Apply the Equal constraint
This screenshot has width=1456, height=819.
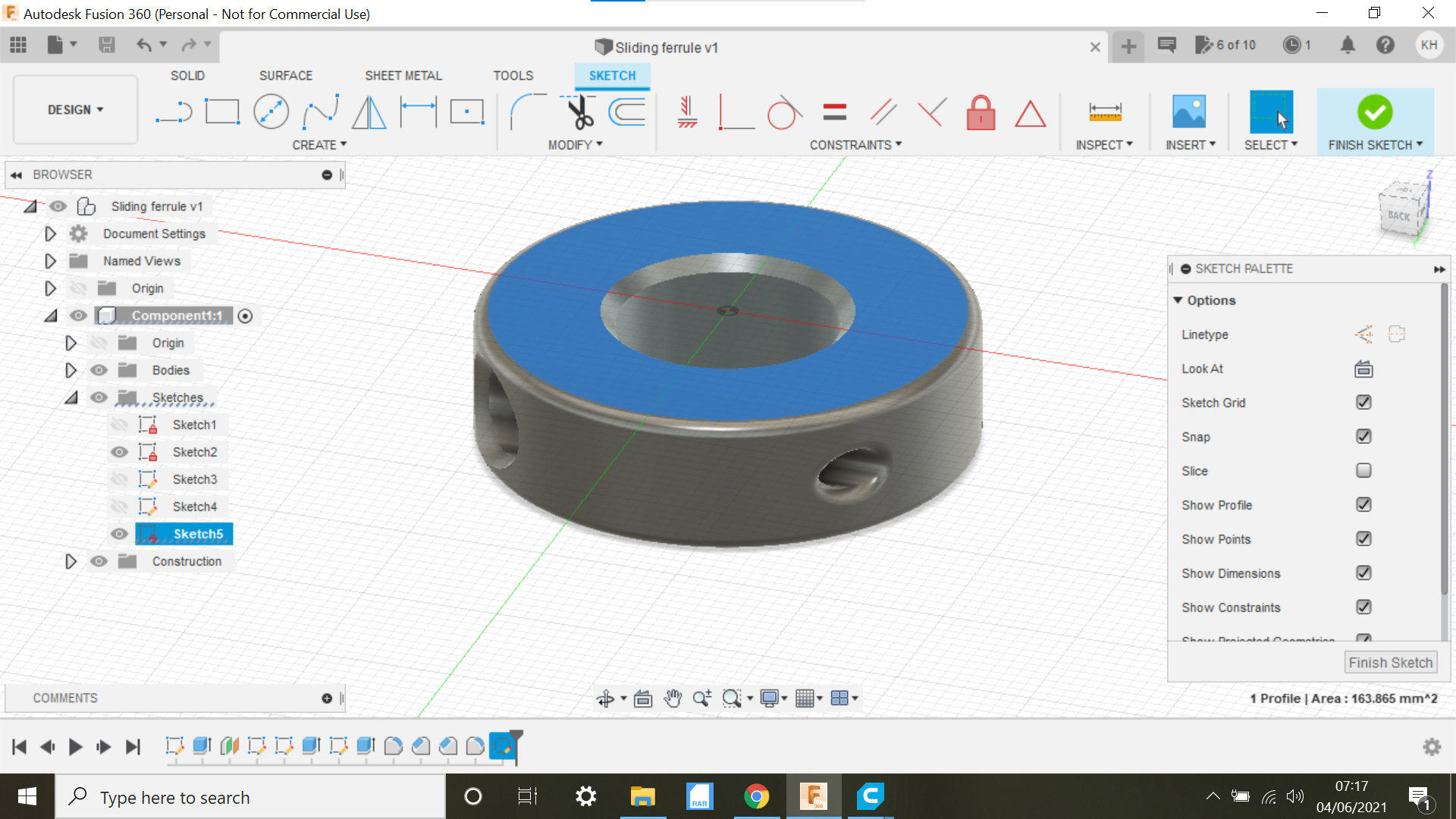(834, 111)
